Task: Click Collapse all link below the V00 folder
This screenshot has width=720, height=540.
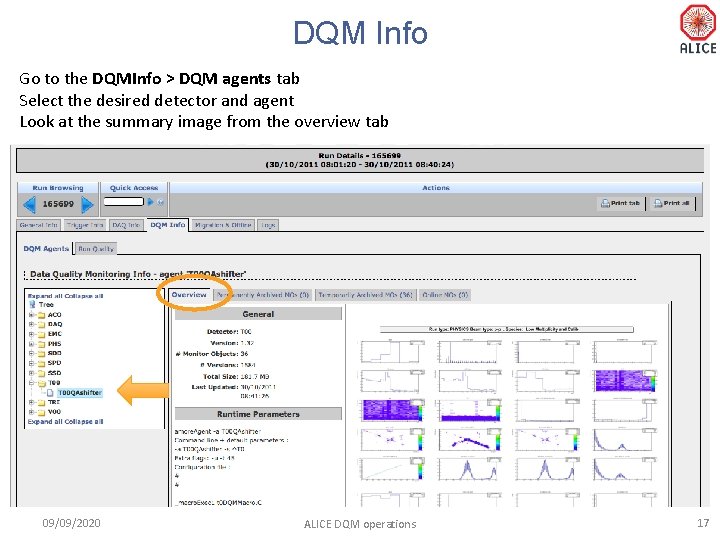Action: 84,422
